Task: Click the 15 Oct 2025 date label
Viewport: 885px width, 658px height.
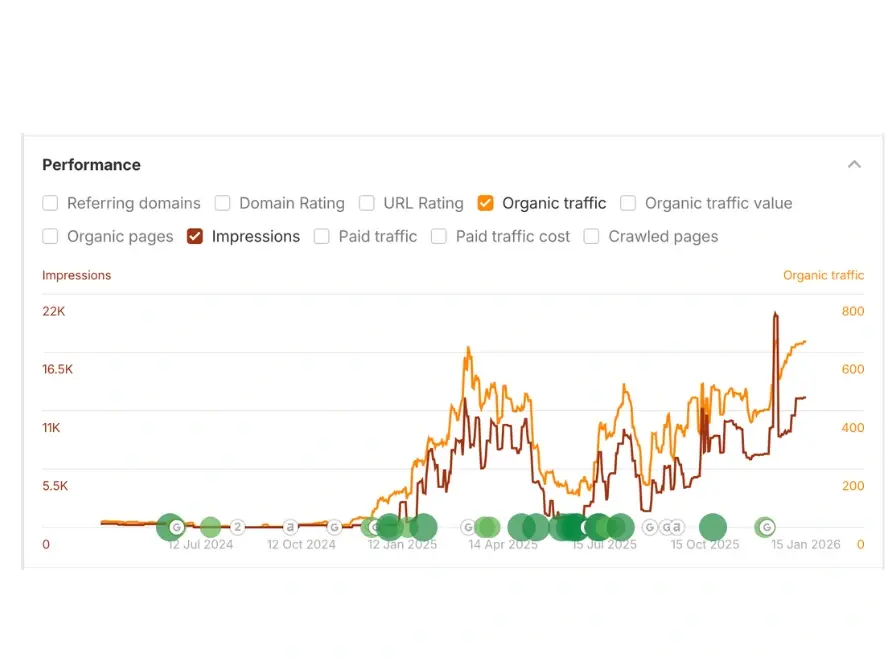Action: (704, 544)
